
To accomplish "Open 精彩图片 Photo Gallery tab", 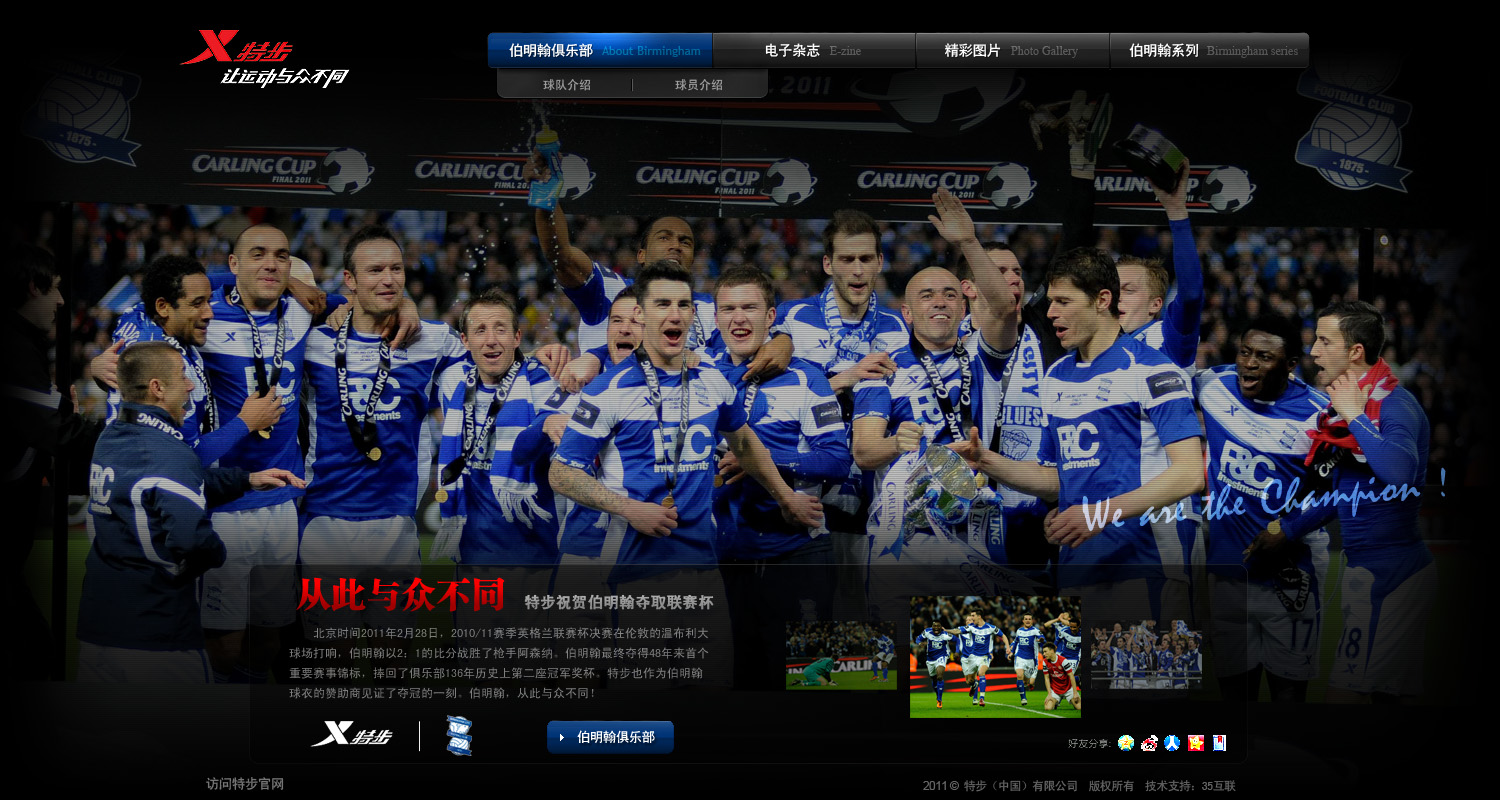I will [1012, 50].
